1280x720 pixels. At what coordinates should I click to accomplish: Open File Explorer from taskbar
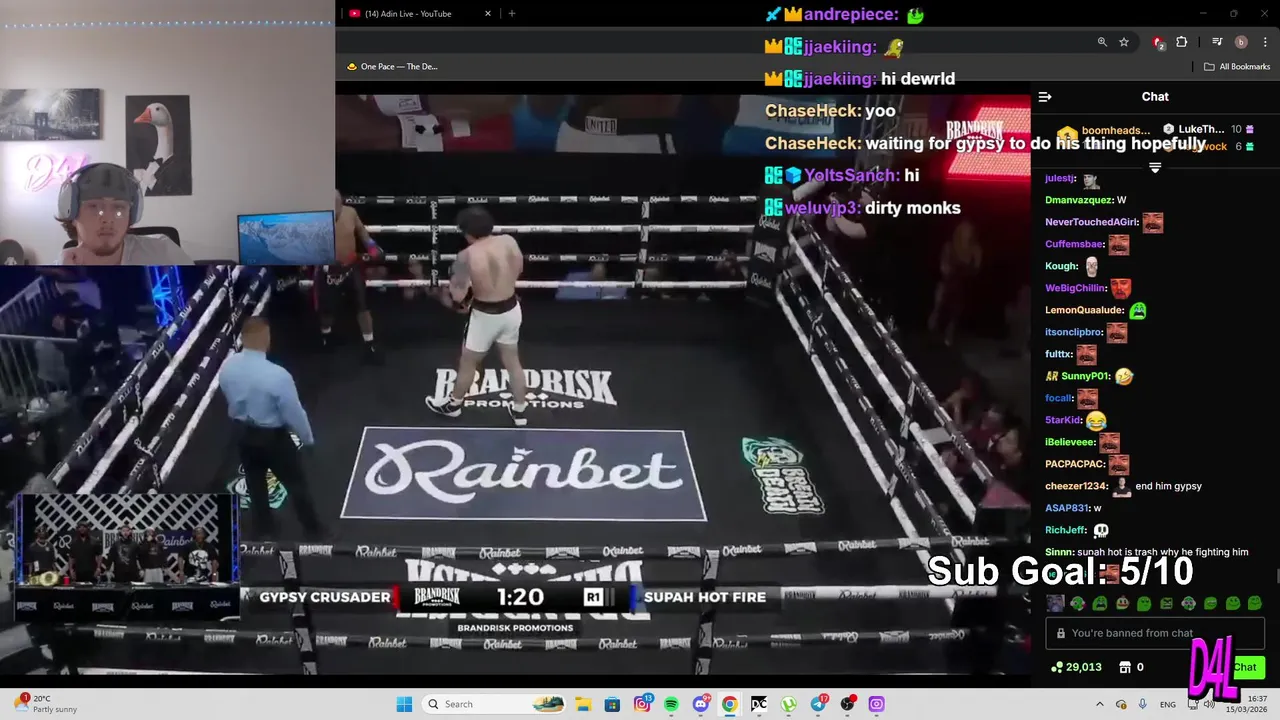[x=583, y=704]
